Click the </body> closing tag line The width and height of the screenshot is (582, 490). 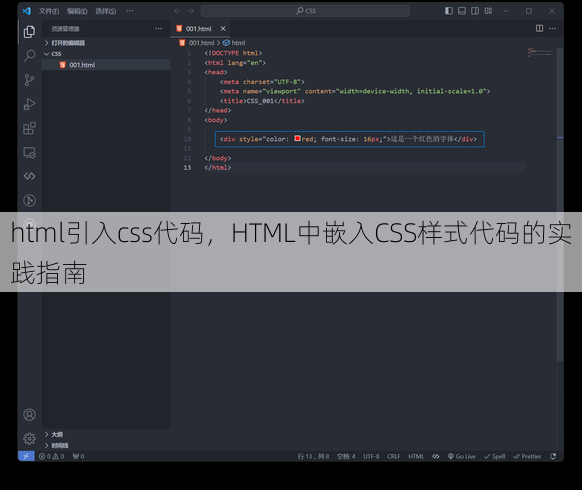tap(218, 158)
